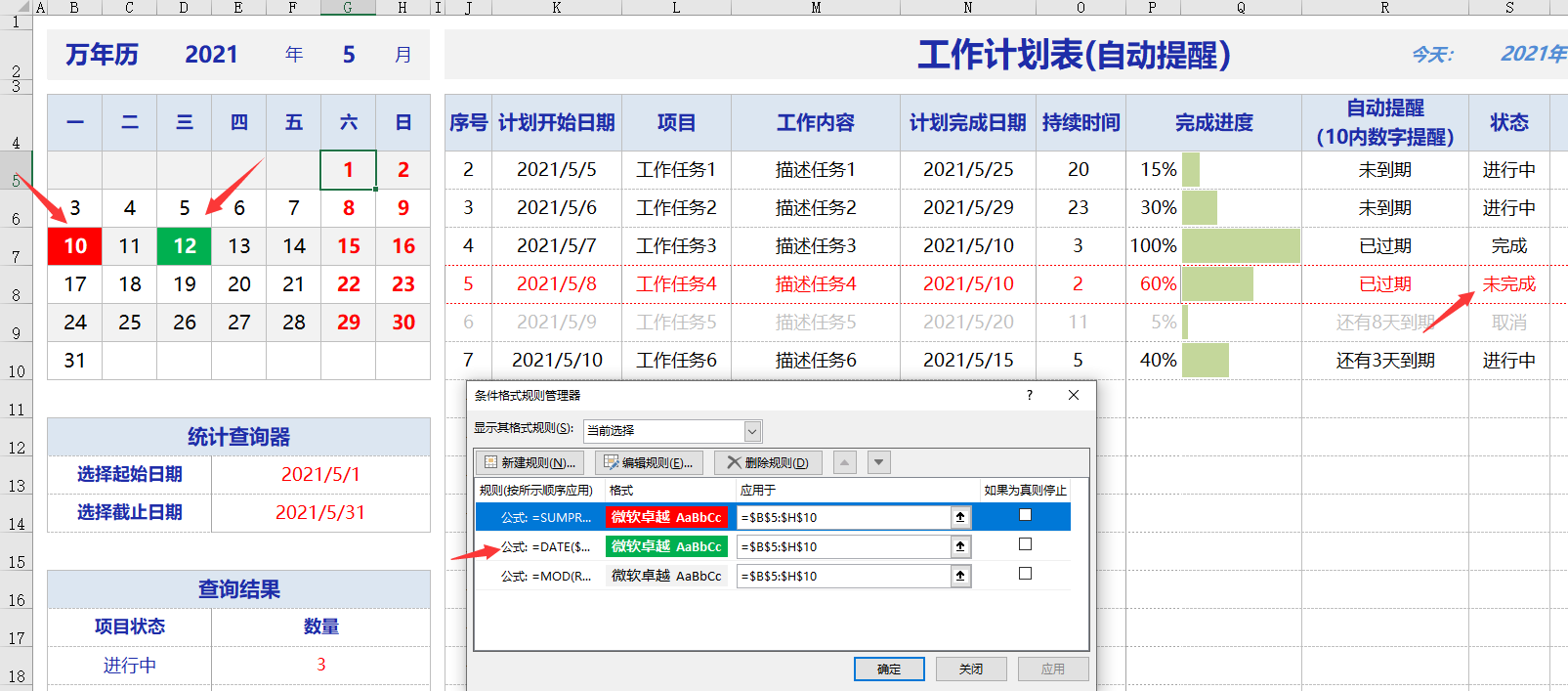Viewport: 1568px width, 691px height.
Task: Click the Delete Rule (删除规则) button
Action: click(x=768, y=462)
